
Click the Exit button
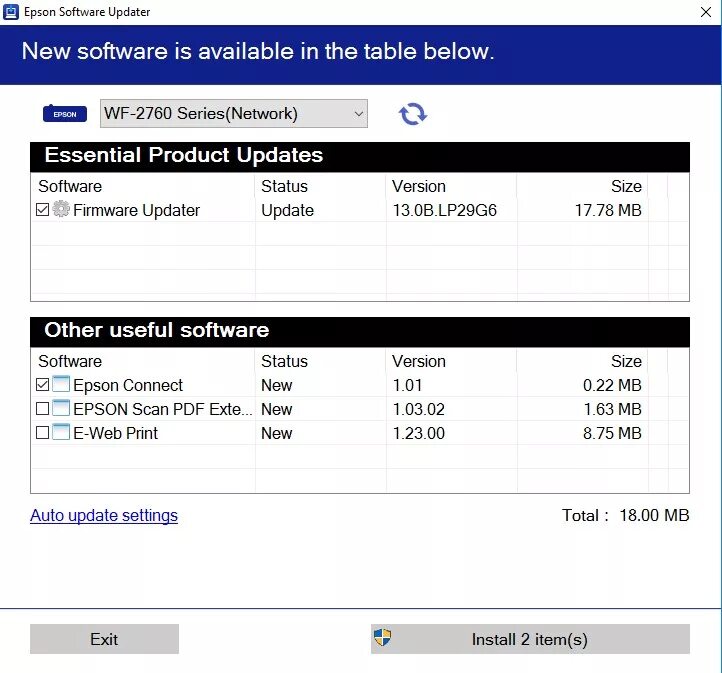click(x=105, y=639)
